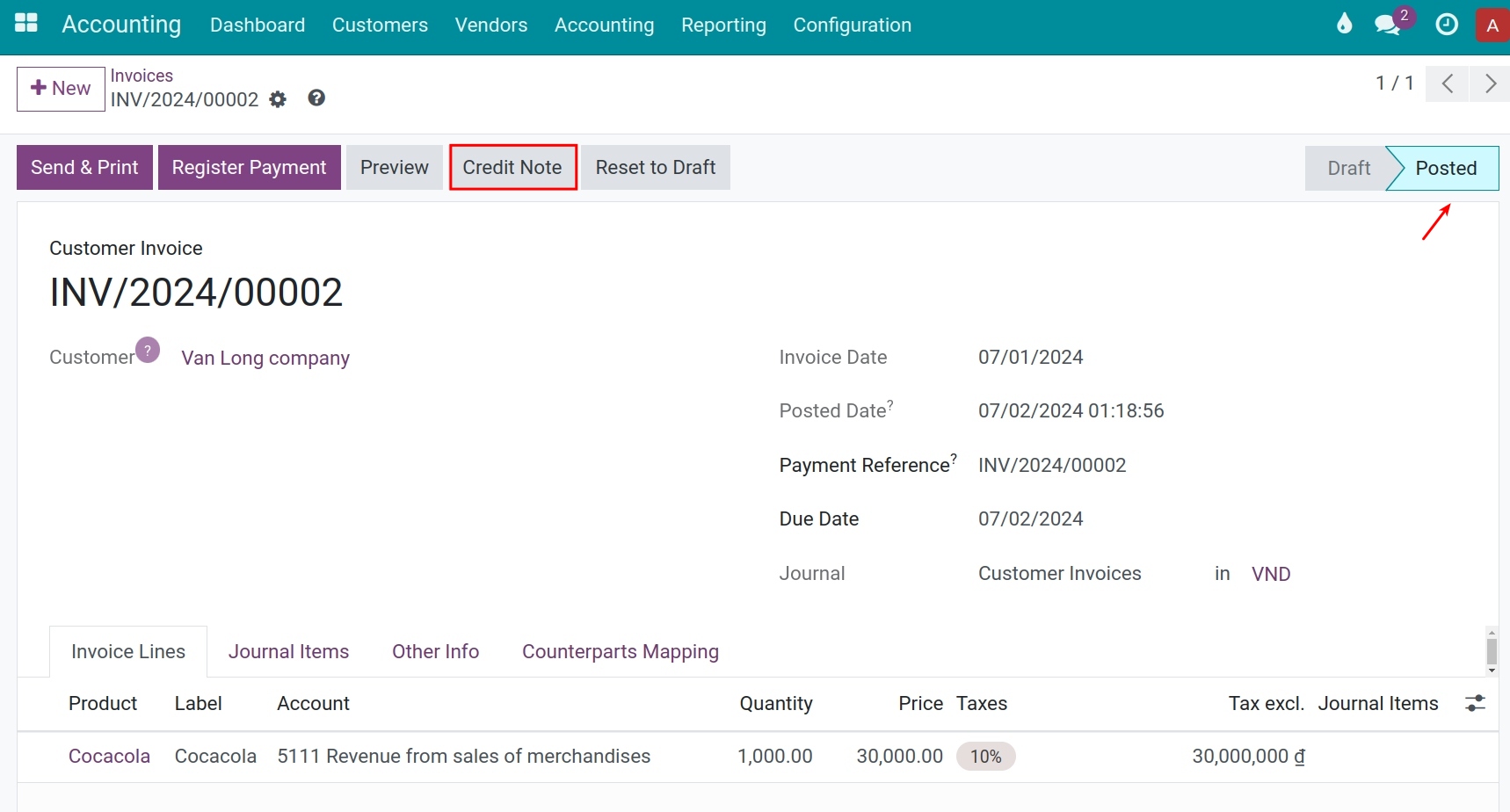Select the Draft status stage
The image size is (1510, 812).
1347,168
